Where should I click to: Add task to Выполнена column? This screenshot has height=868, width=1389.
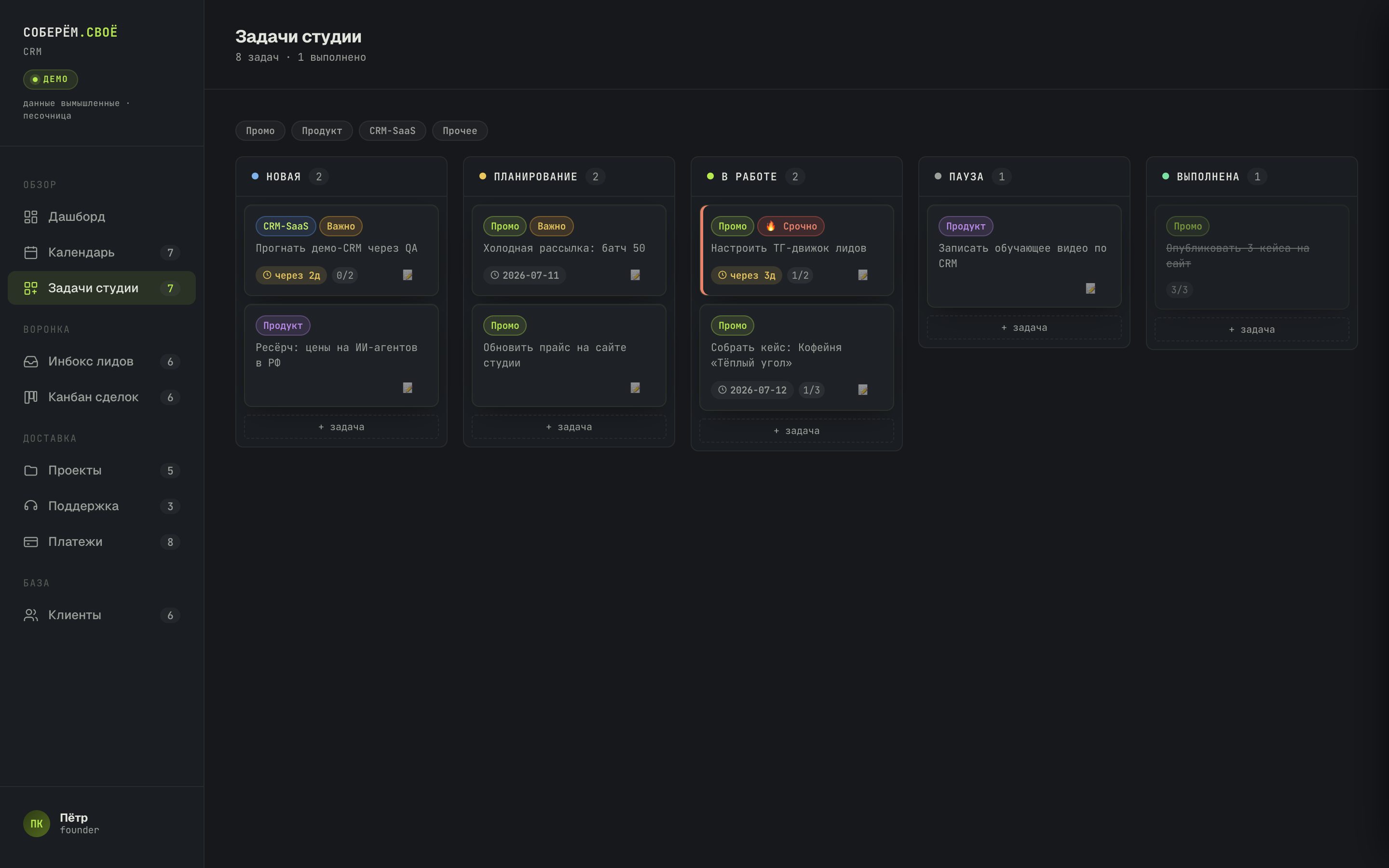(x=1252, y=329)
